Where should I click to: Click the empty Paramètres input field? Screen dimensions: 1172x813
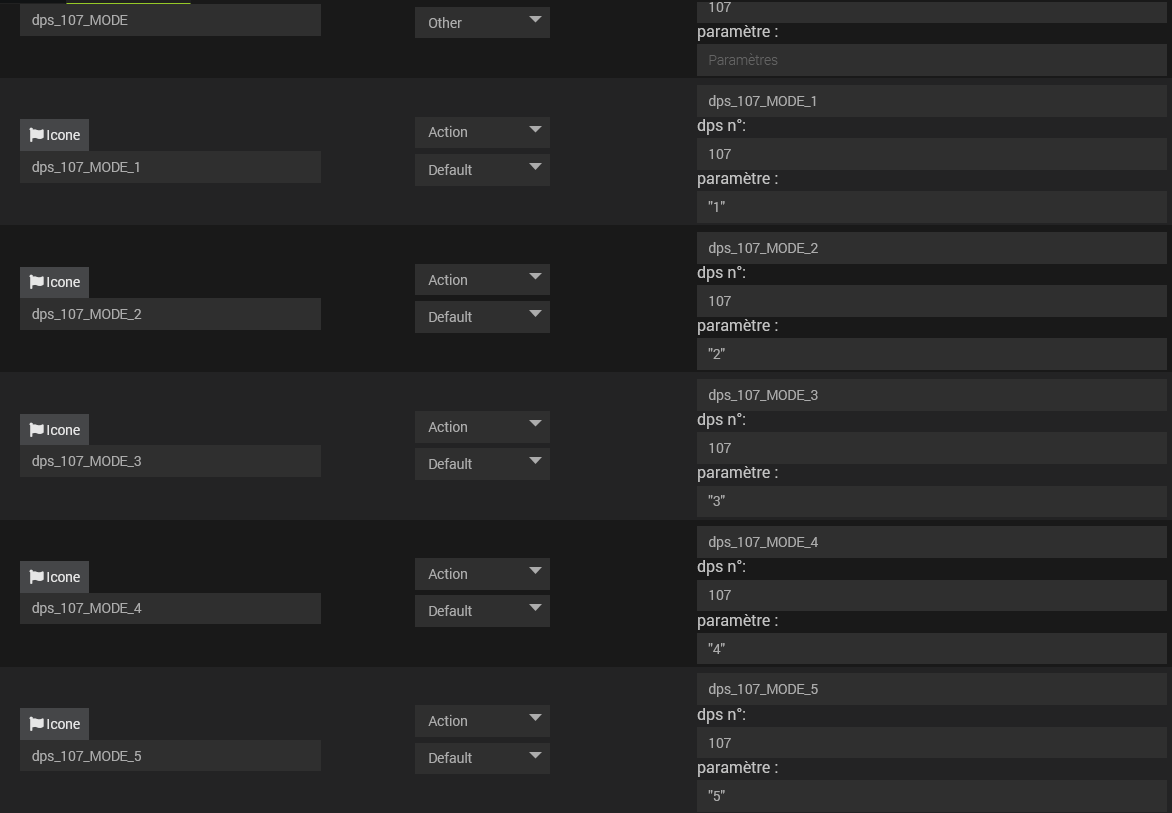[x=931, y=60]
